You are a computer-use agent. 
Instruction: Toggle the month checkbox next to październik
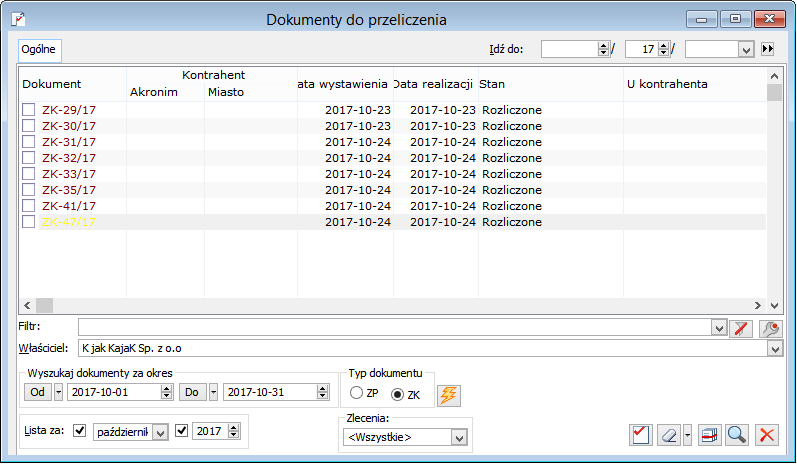point(79,430)
